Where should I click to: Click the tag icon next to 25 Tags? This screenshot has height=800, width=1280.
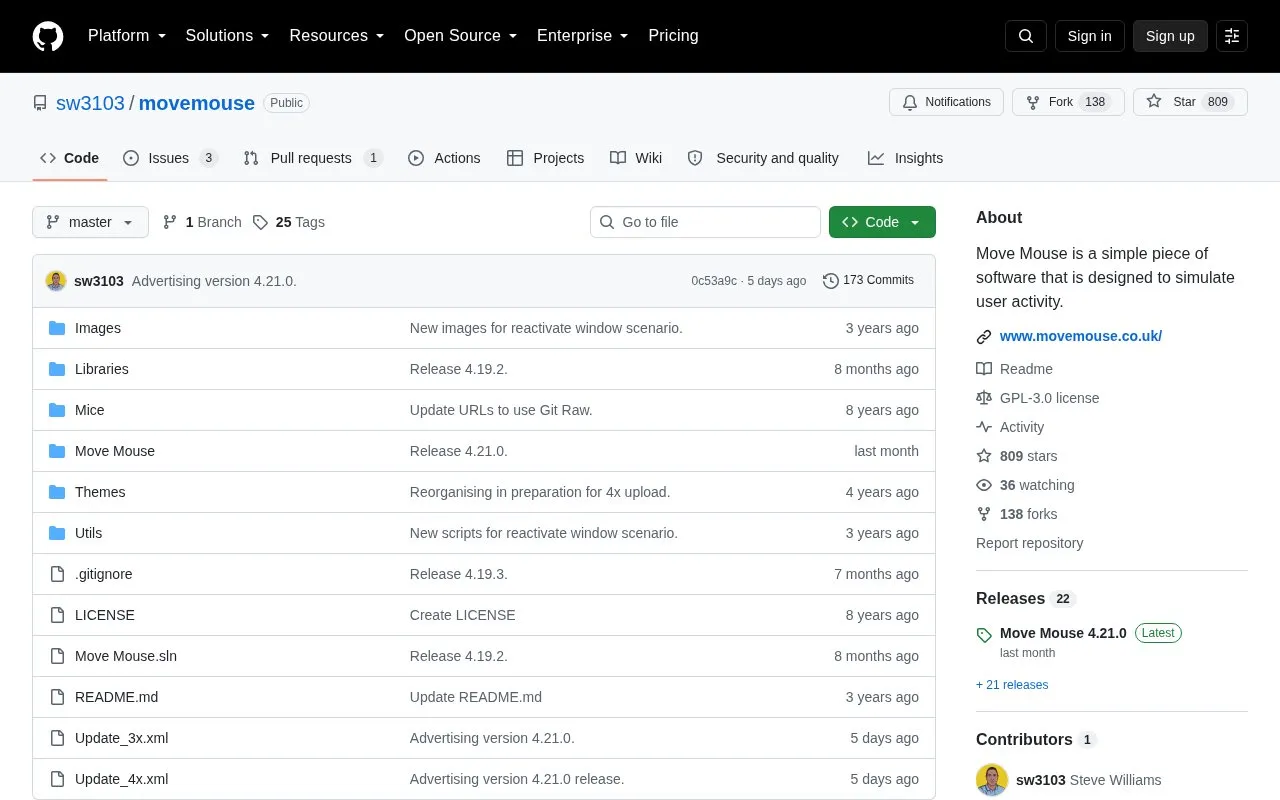click(260, 222)
